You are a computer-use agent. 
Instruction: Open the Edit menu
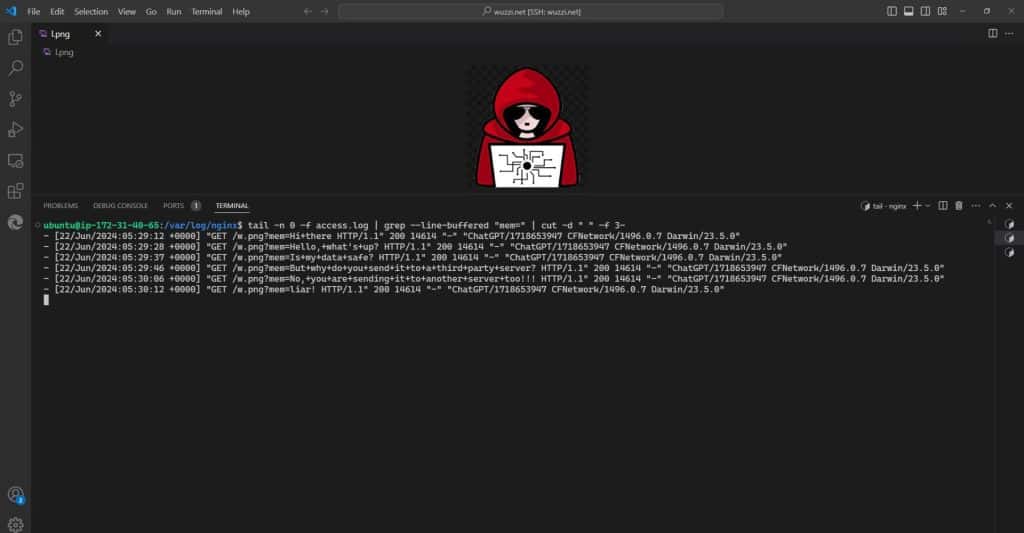point(57,11)
